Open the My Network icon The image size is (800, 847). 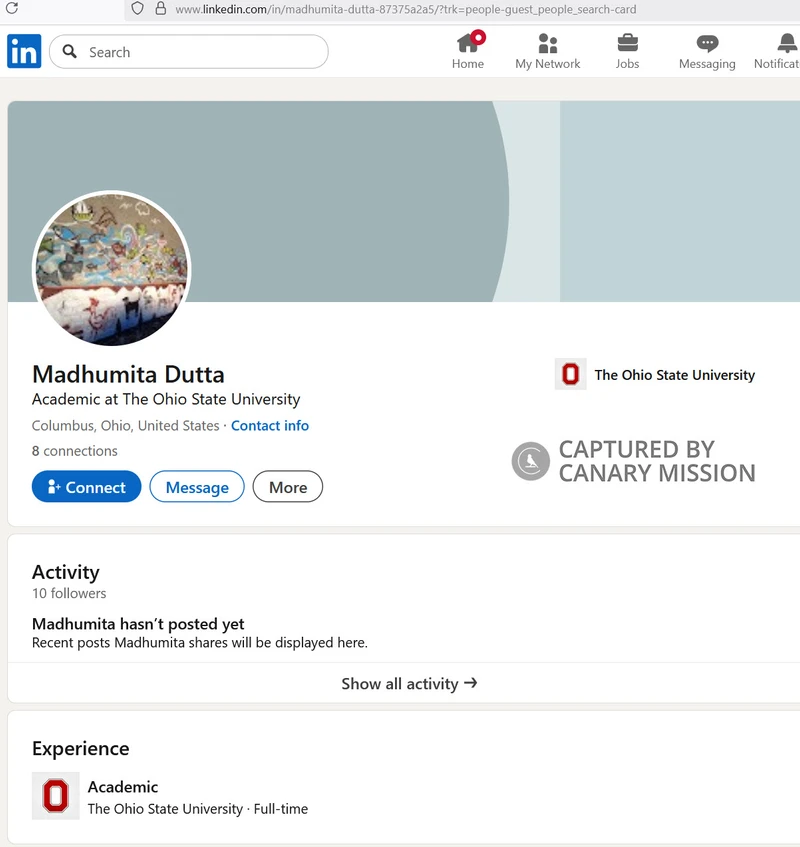coord(548,43)
